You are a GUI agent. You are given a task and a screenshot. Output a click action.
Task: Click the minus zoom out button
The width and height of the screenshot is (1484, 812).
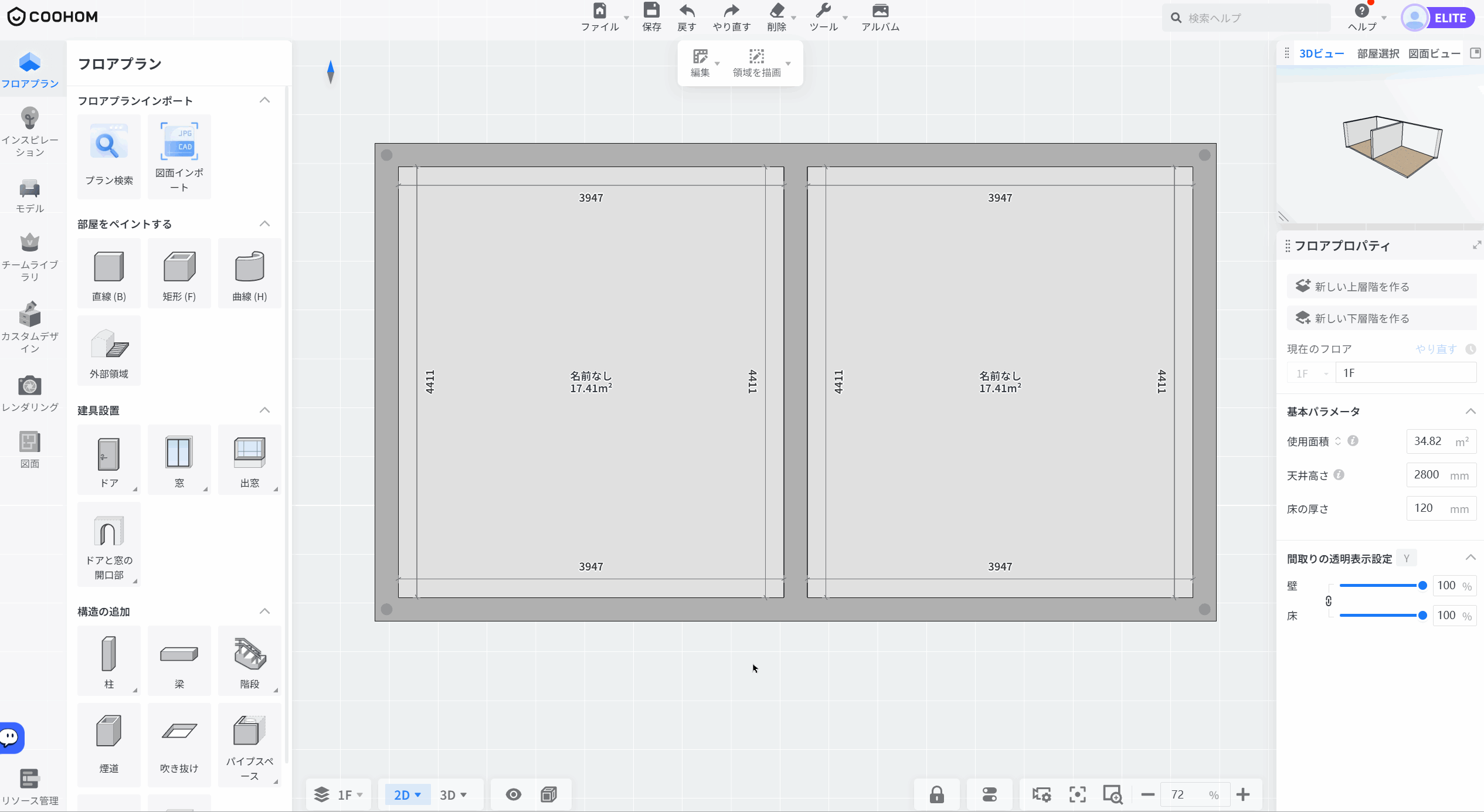click(1147, 794)
